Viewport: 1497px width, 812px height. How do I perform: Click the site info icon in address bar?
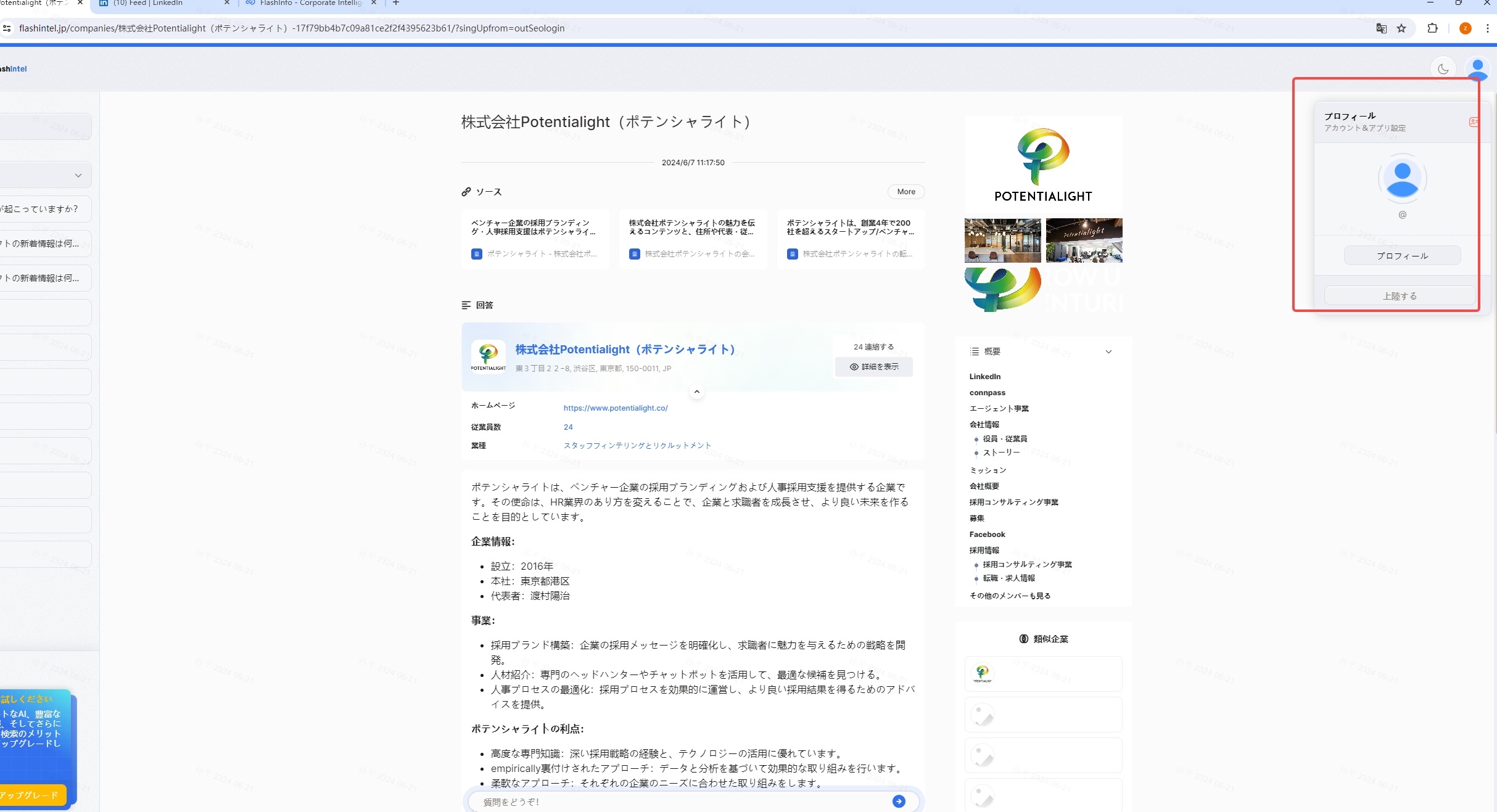7,28
